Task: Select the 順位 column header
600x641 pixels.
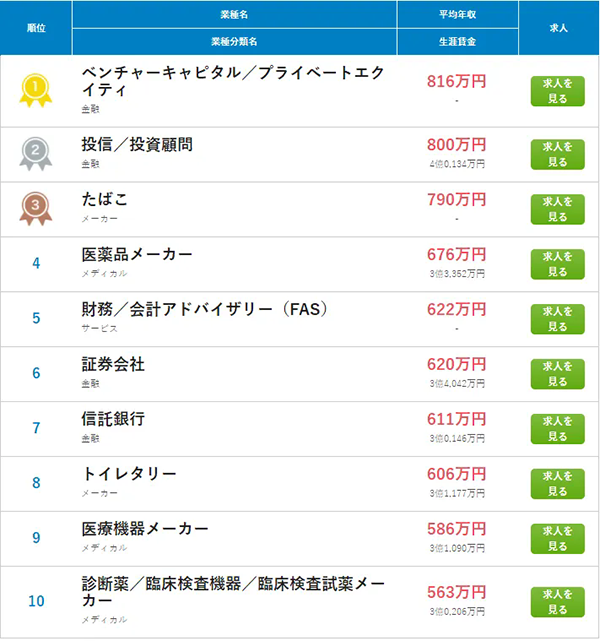Action: pos(36,28)
